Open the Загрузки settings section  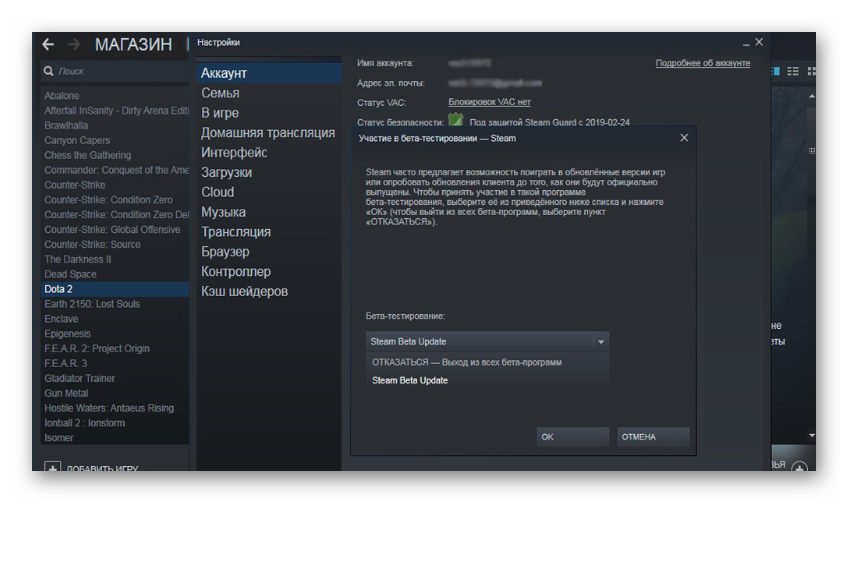[226, 172]
